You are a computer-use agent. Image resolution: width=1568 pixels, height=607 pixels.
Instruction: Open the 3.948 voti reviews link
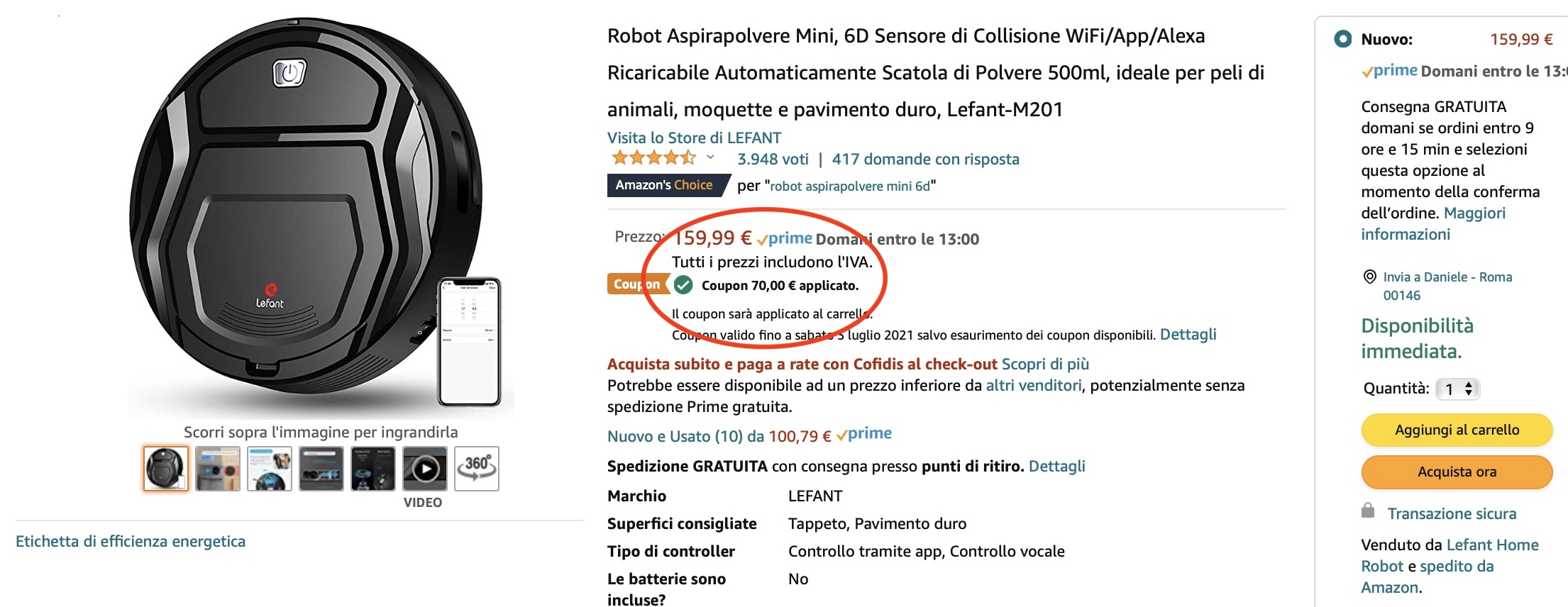pos(773,160)
